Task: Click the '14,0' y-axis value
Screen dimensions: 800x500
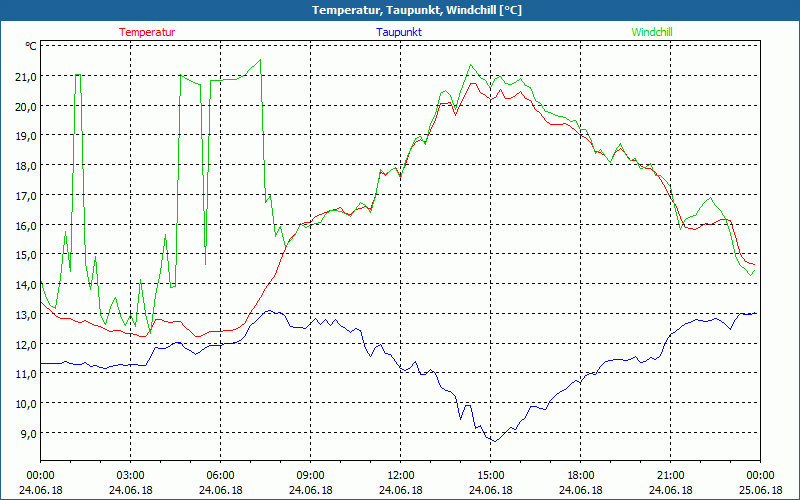Action: click(x=27, y=285)
